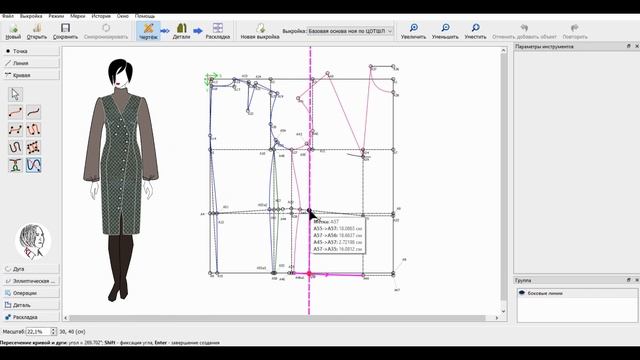Create a new pattern with Новый icon
The image size is (640, 360).
(13, 31)
